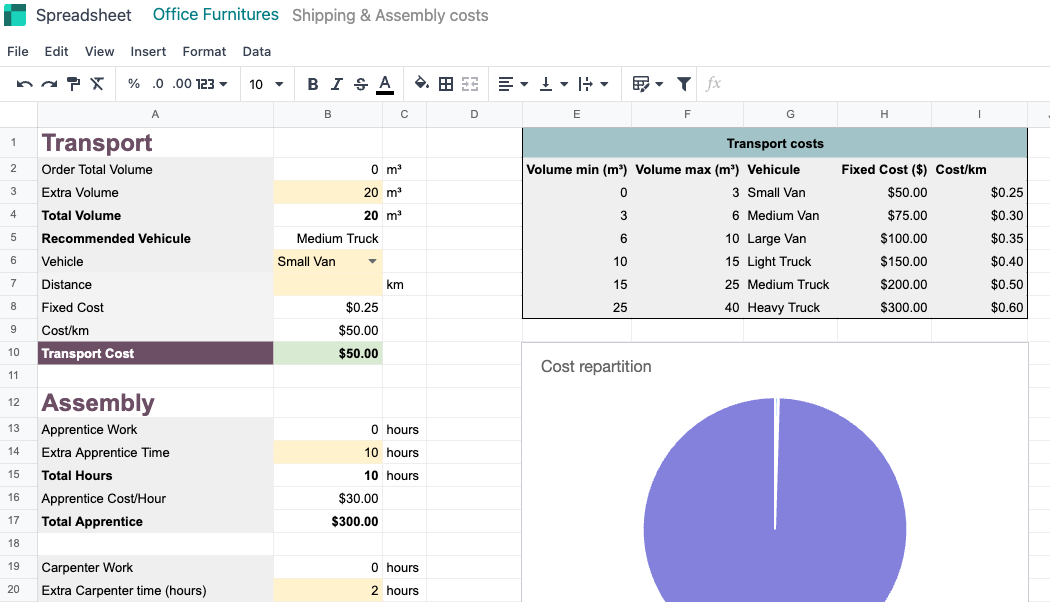The image size is (1050, 602).
Task: Open the View menu
Action: click(99, 52)
